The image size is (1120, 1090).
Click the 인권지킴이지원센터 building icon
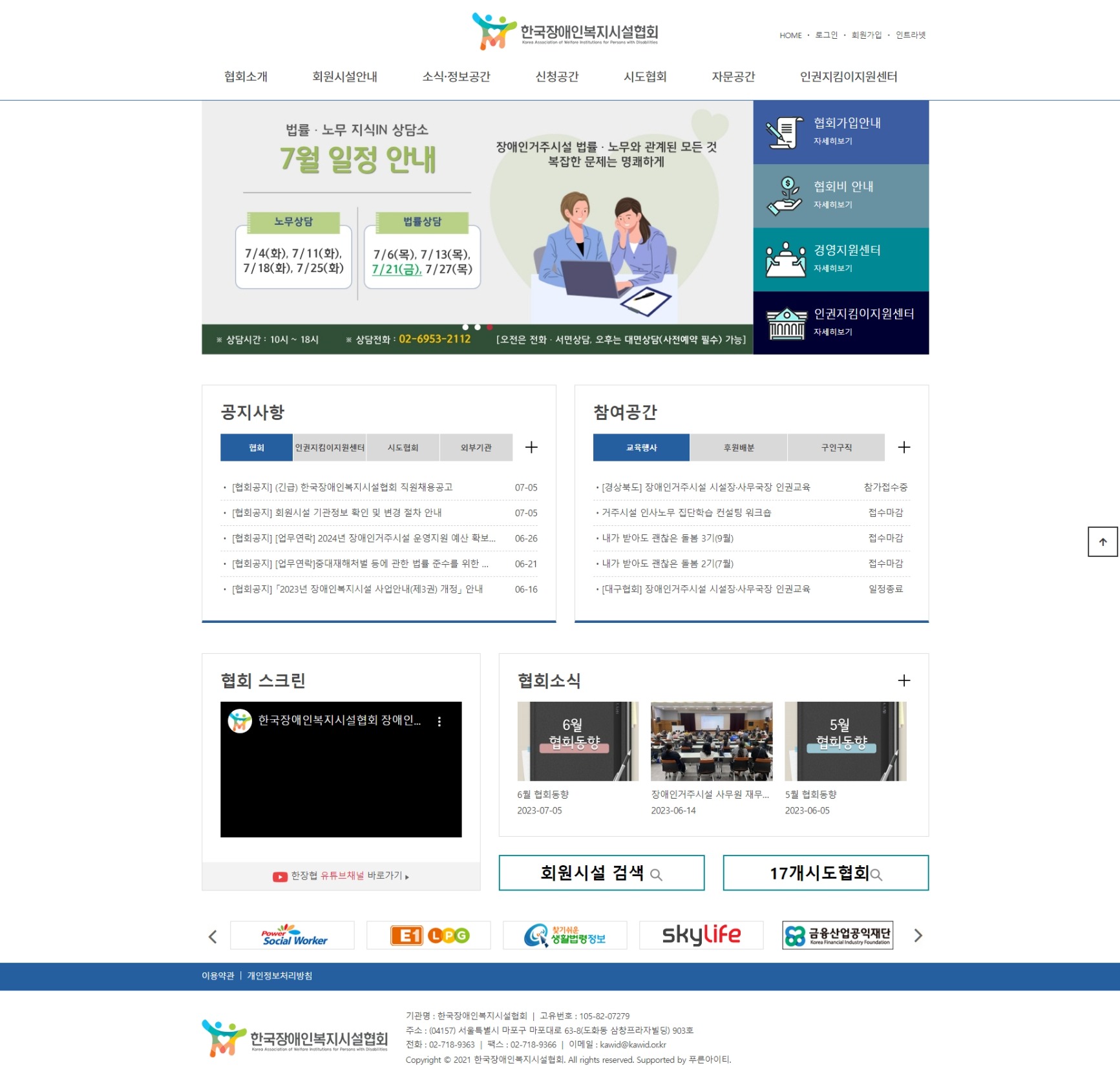click(786, 323)
